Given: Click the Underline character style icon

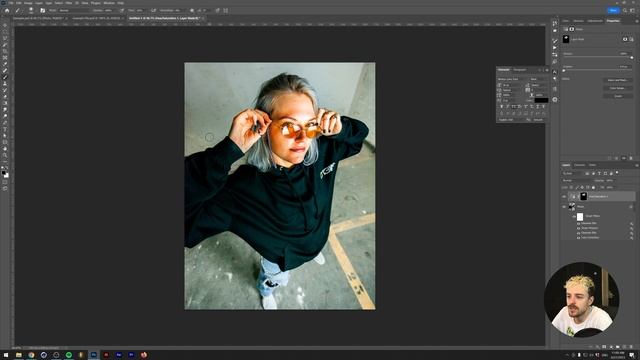Looking at the screenshot, I should pos(538,107).
